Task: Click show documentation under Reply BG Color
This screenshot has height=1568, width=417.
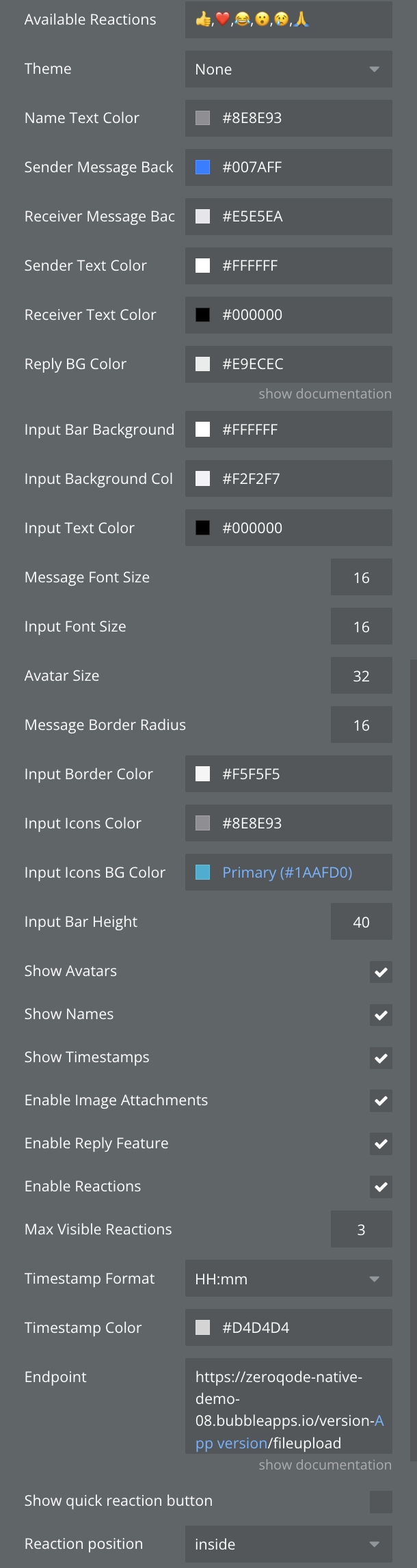Action: [325, 394]
